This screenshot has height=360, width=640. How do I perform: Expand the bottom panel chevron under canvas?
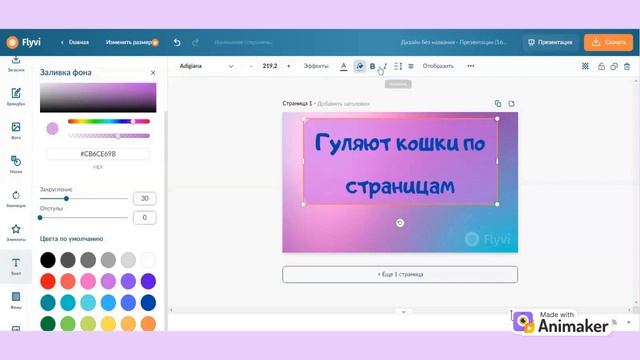point(403,312)
